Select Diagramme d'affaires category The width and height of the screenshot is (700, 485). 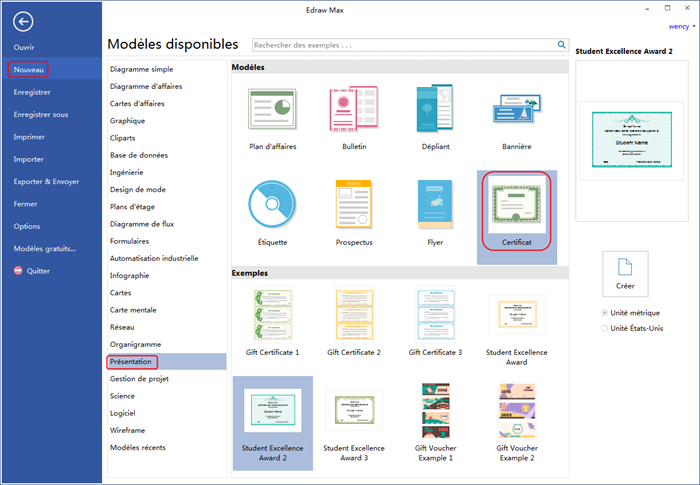coord(146,86)
